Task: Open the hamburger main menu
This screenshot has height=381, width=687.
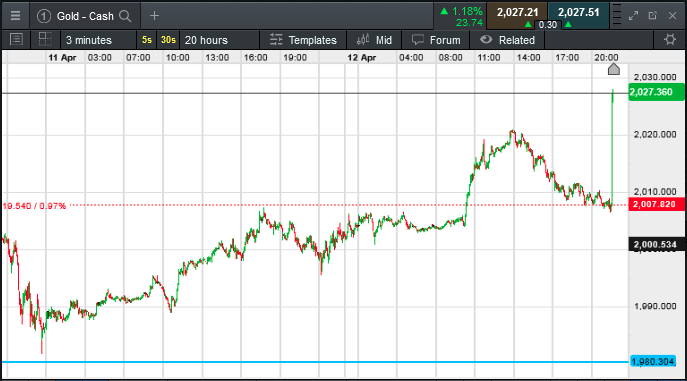Action: click(x=15, y=16)
